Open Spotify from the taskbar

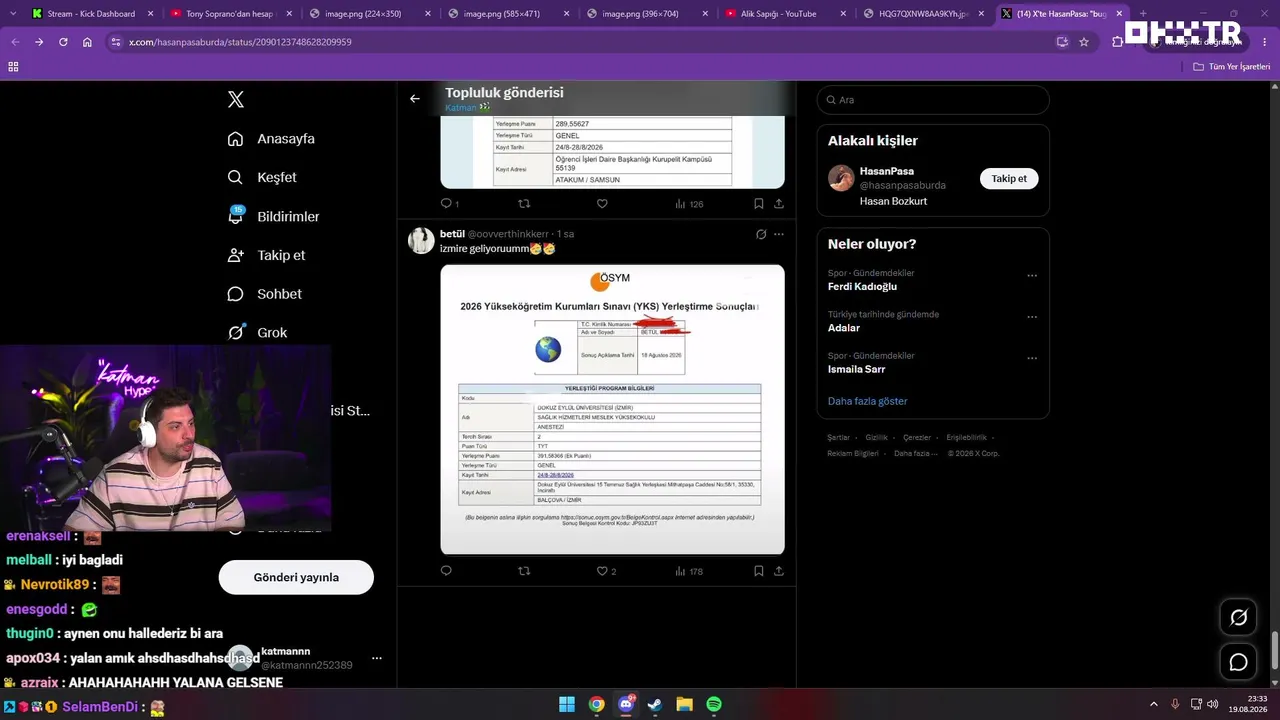(714, 704)
